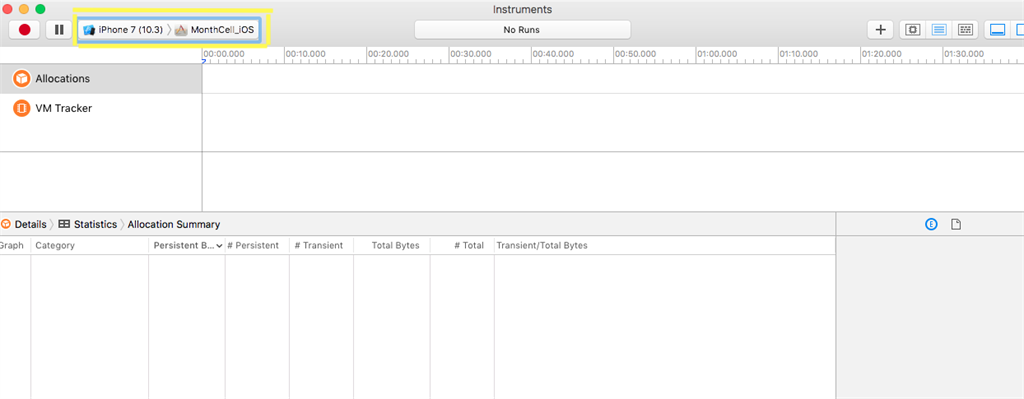Viewport: 1024px width, 399px height.
Task: Click the VM Tracker orange icon
Action: click(x=22, y=108)
